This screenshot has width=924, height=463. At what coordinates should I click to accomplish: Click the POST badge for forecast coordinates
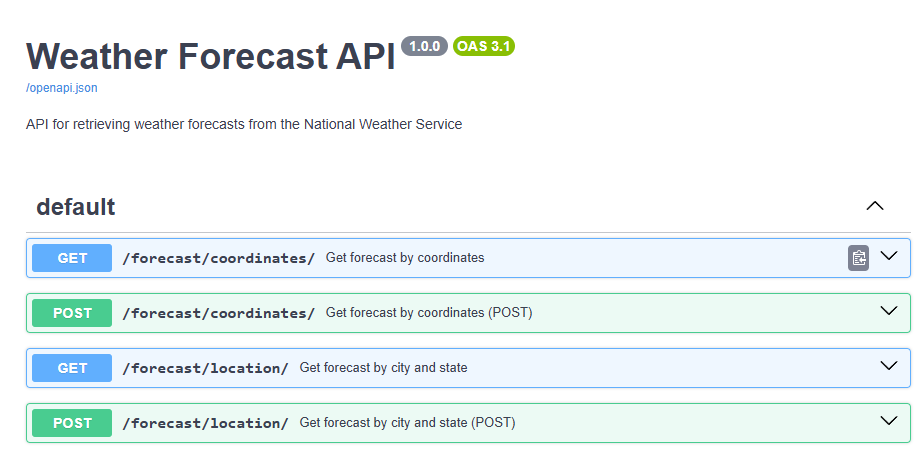[72, 313]
